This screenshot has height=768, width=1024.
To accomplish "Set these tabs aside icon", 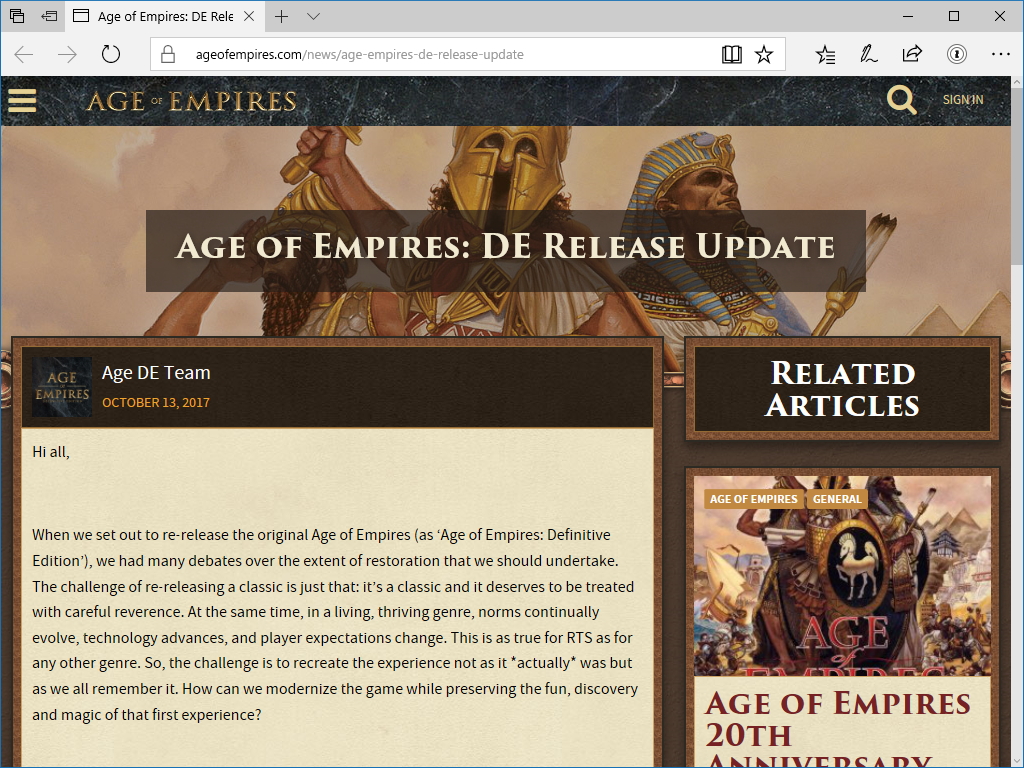I will click(x=49, y=16).
